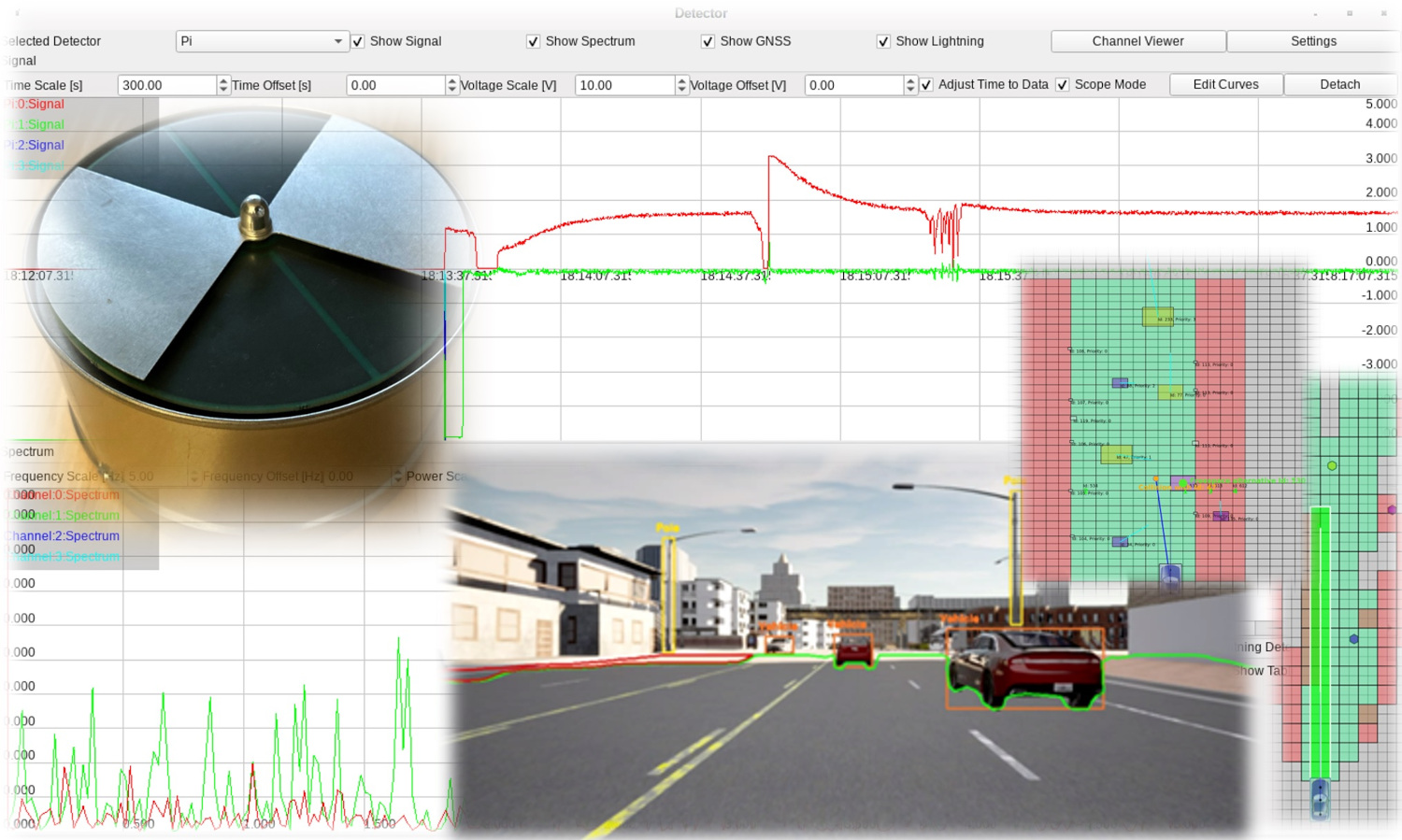Focus the Time Offset field showing 0.00

click(x=395, y=85)
